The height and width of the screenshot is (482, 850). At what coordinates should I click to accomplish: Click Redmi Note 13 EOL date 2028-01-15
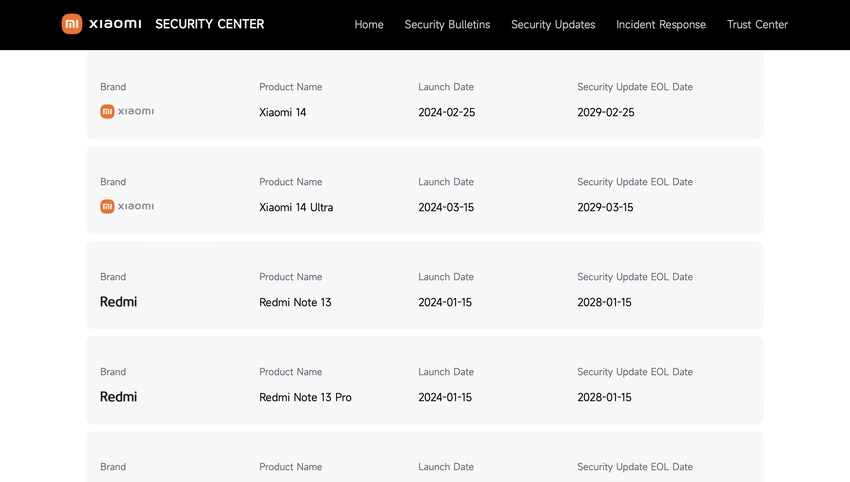point(604,303)
